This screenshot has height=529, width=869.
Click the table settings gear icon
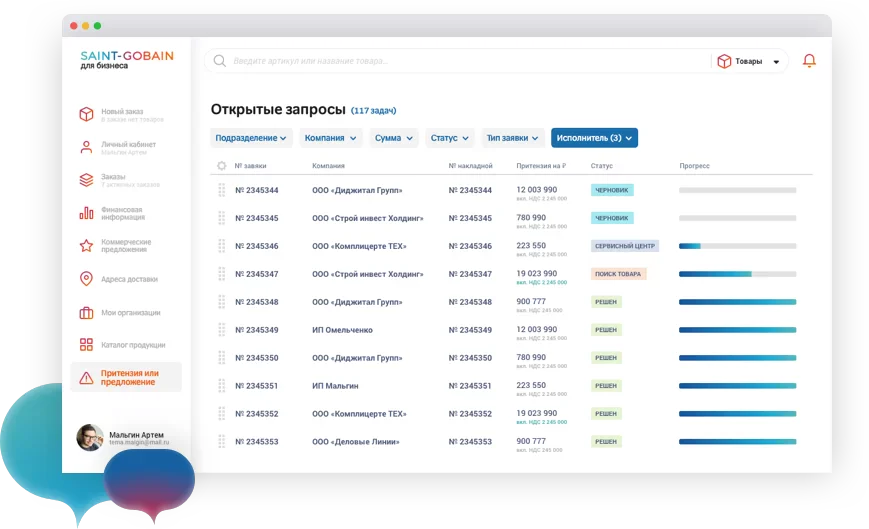[222, 166]
